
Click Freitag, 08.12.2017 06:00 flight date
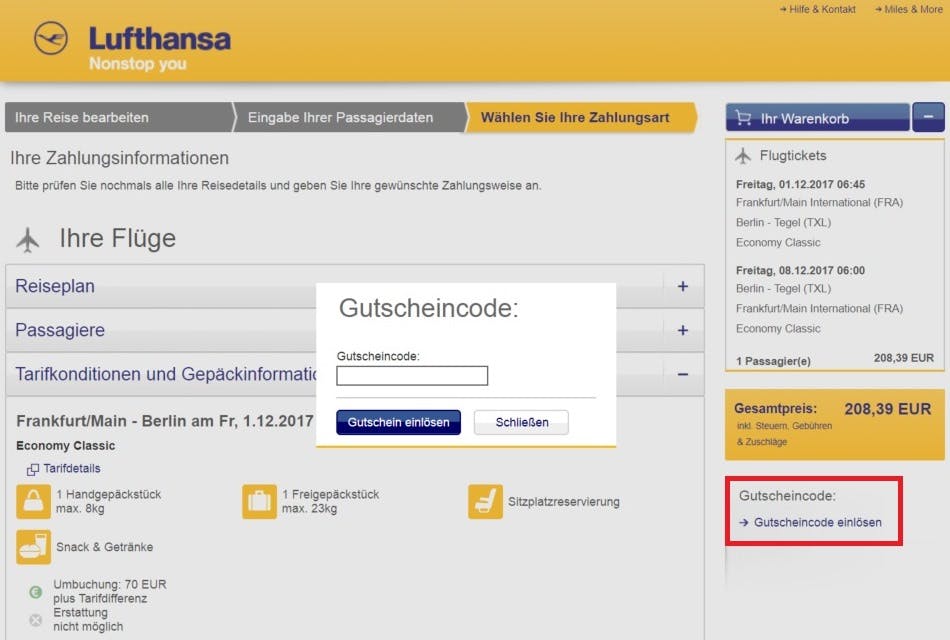pos(800,270)
